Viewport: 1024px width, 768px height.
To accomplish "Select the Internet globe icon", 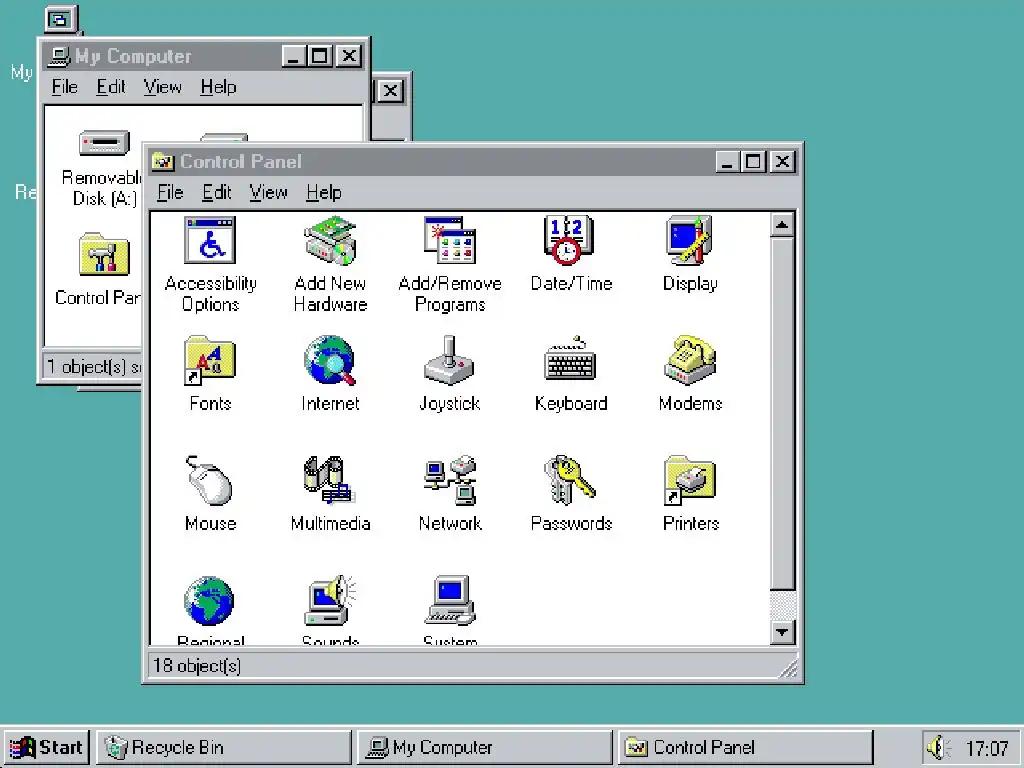I will 330,360.
